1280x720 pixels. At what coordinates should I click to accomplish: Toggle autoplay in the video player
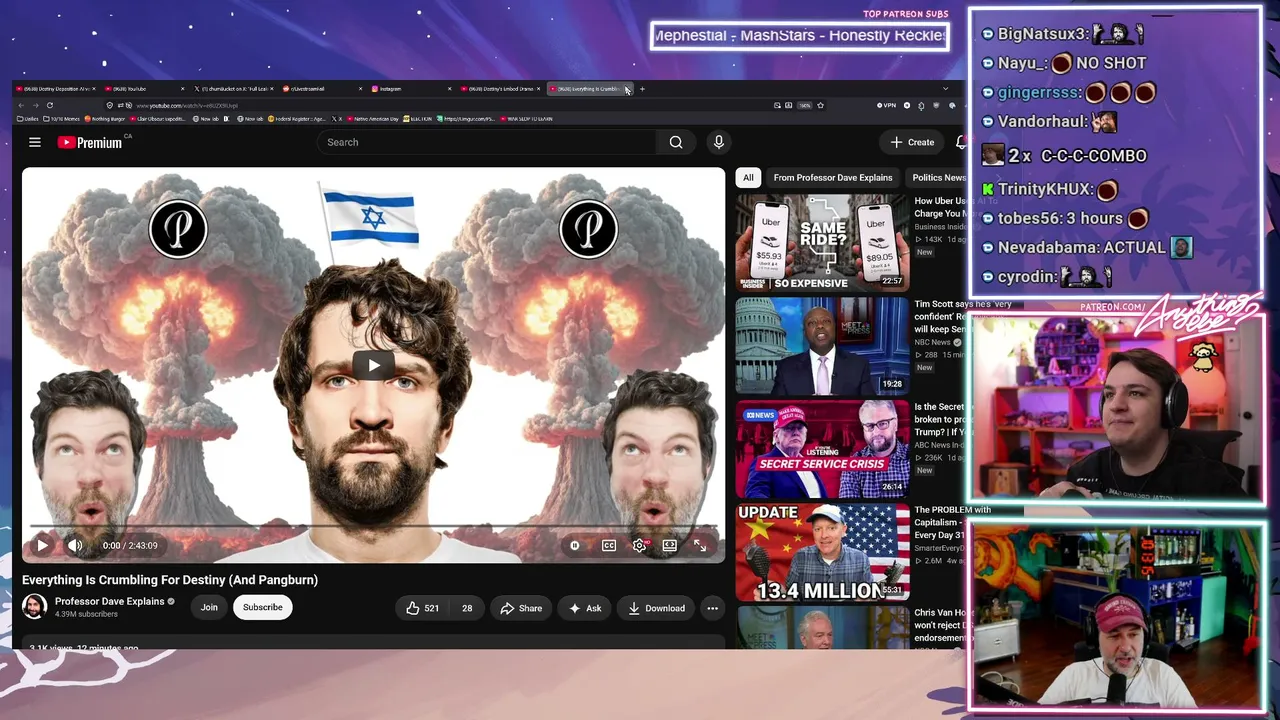(574, 545)
